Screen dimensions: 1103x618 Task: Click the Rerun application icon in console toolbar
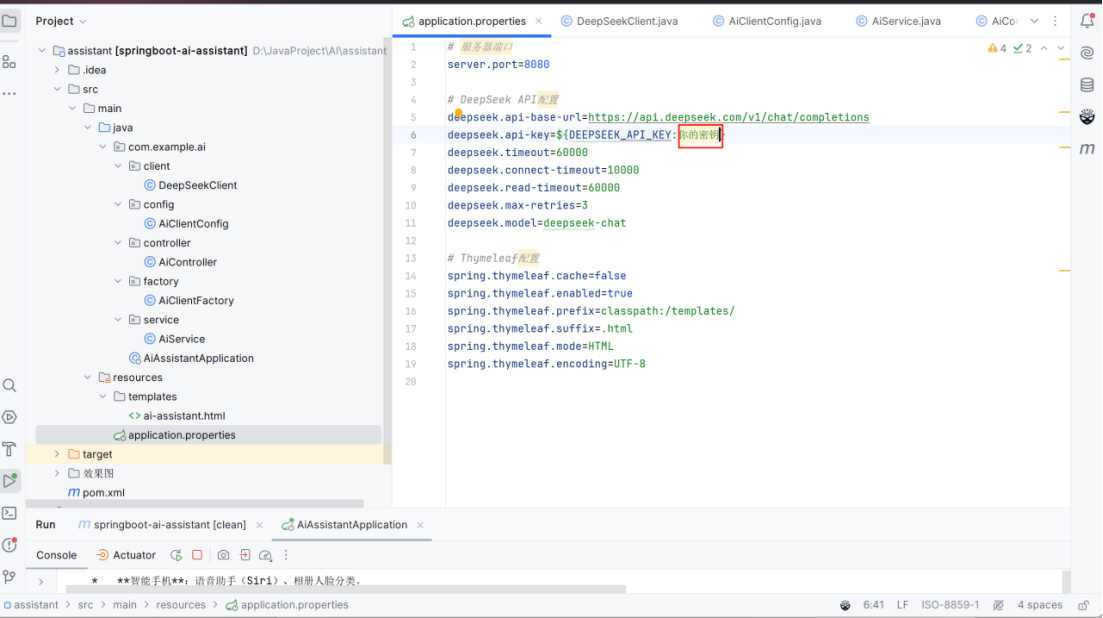176,555
